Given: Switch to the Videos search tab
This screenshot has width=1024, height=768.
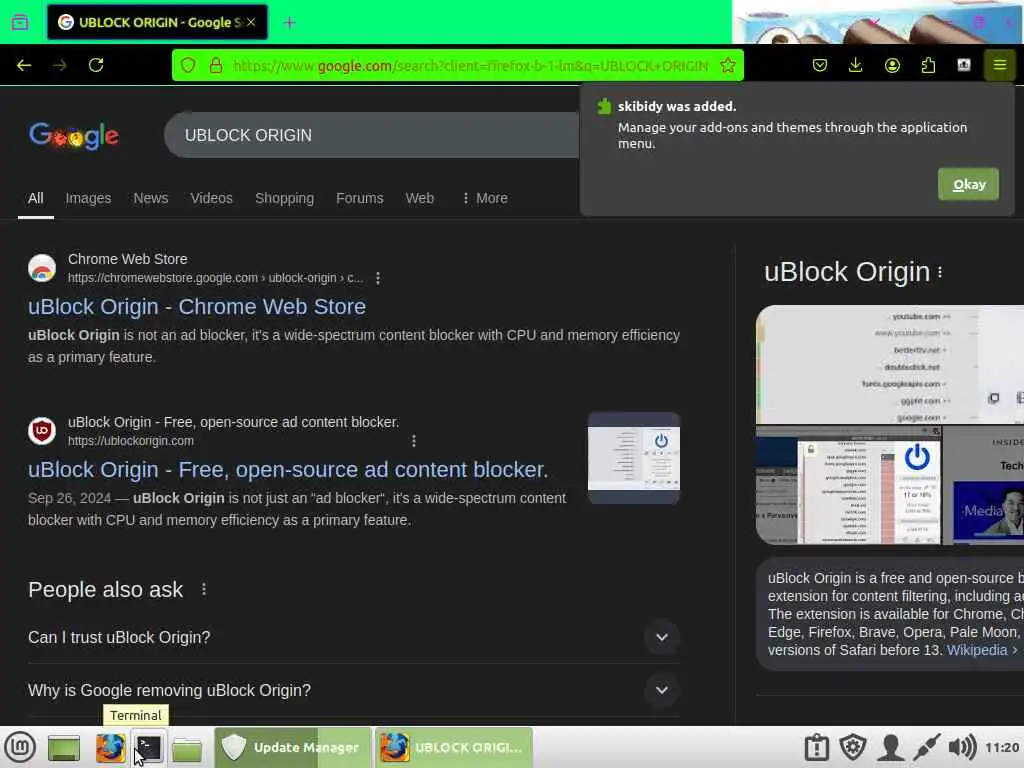Looking at the screenshot, I should (211, 198).
